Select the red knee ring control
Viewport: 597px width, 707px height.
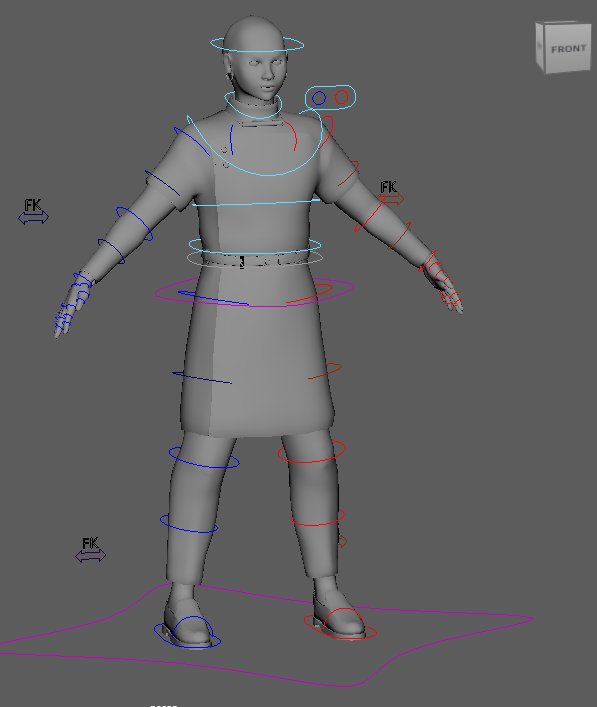pos(312,452)
